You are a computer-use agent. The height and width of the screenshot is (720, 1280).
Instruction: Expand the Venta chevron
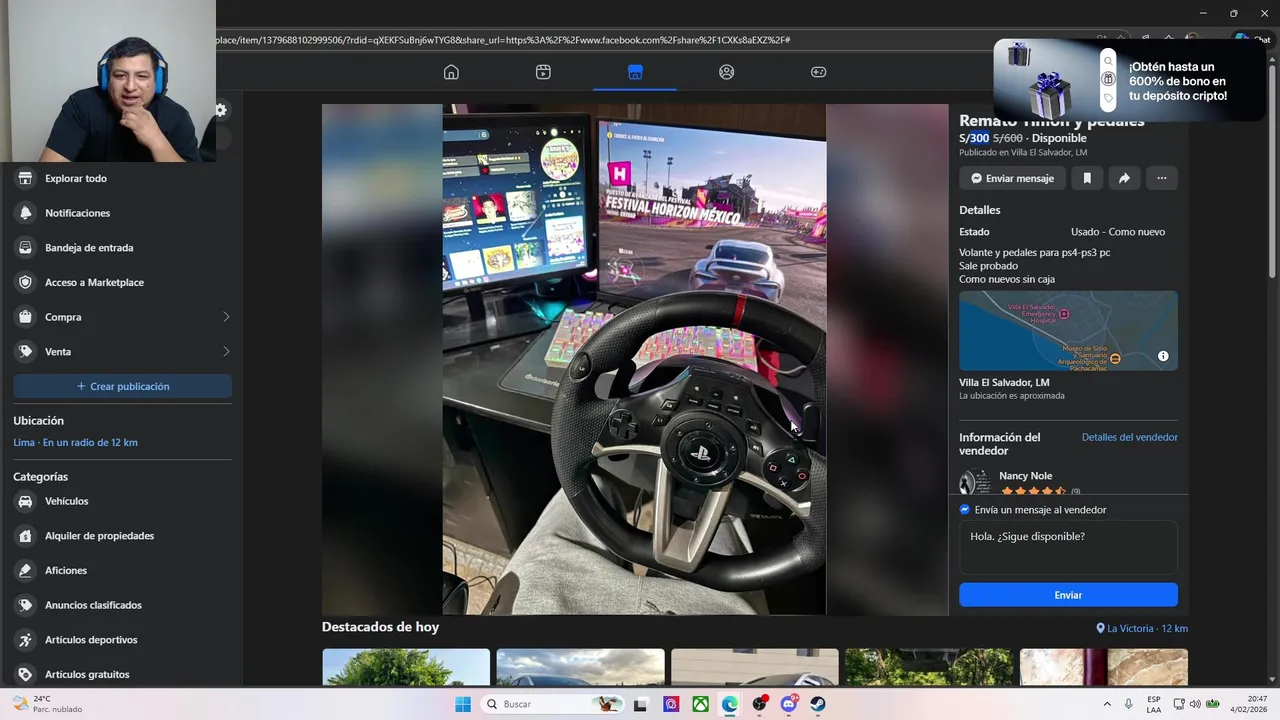226,352
